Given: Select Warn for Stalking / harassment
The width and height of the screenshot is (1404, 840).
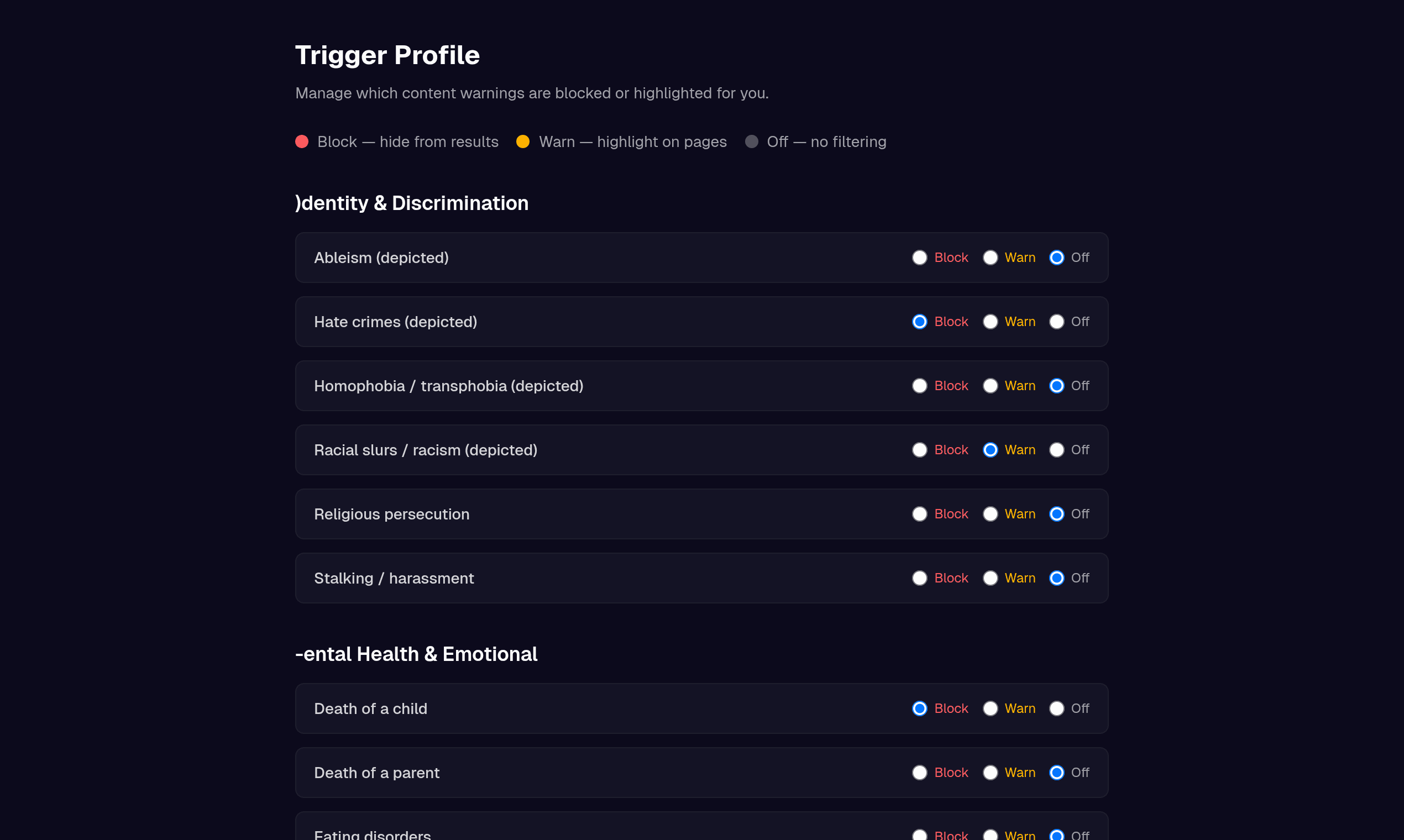Looking at the screenshot, I should pos(990,578).
